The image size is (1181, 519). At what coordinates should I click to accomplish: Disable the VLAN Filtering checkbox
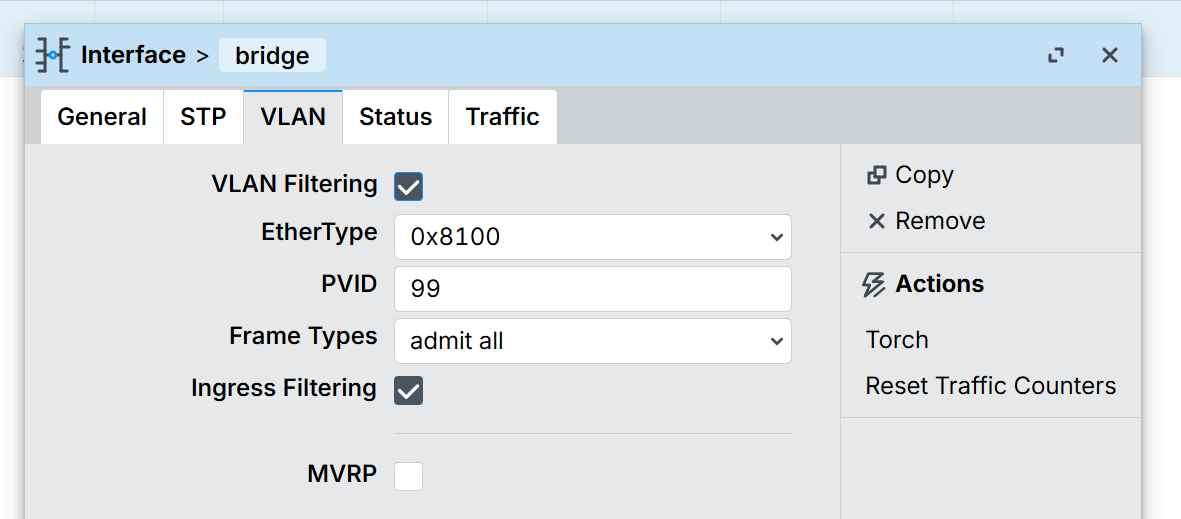pyautogui.click(x=408, y=186)
